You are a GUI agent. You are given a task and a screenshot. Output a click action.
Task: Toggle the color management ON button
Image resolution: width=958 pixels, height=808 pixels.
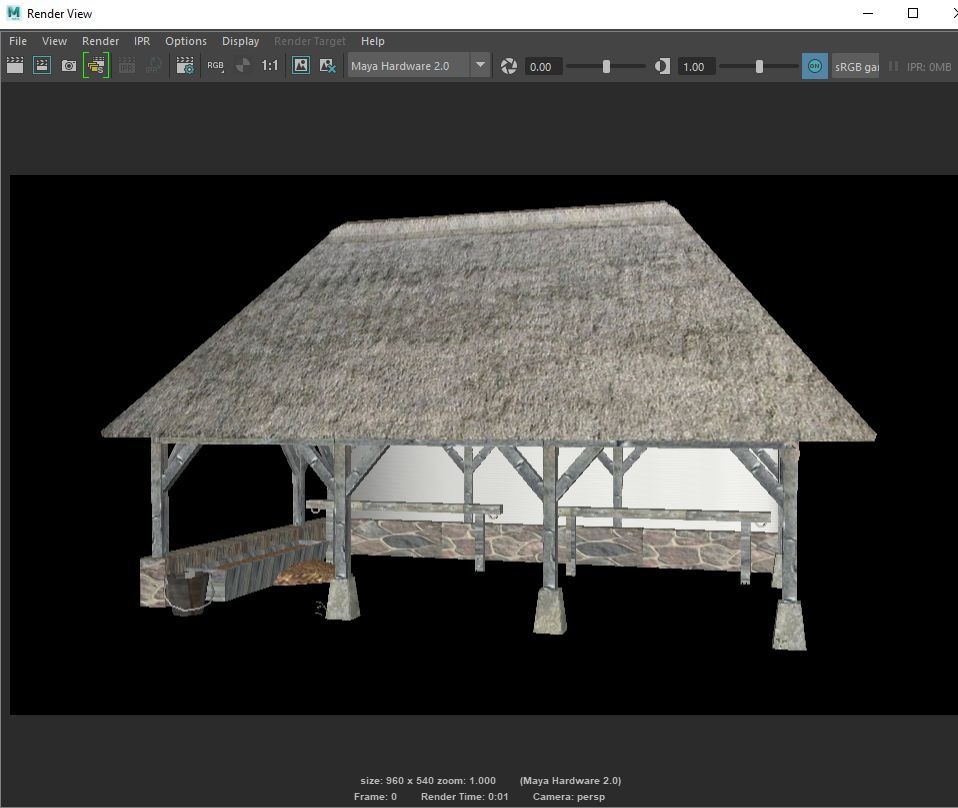[x=815, y=66]
